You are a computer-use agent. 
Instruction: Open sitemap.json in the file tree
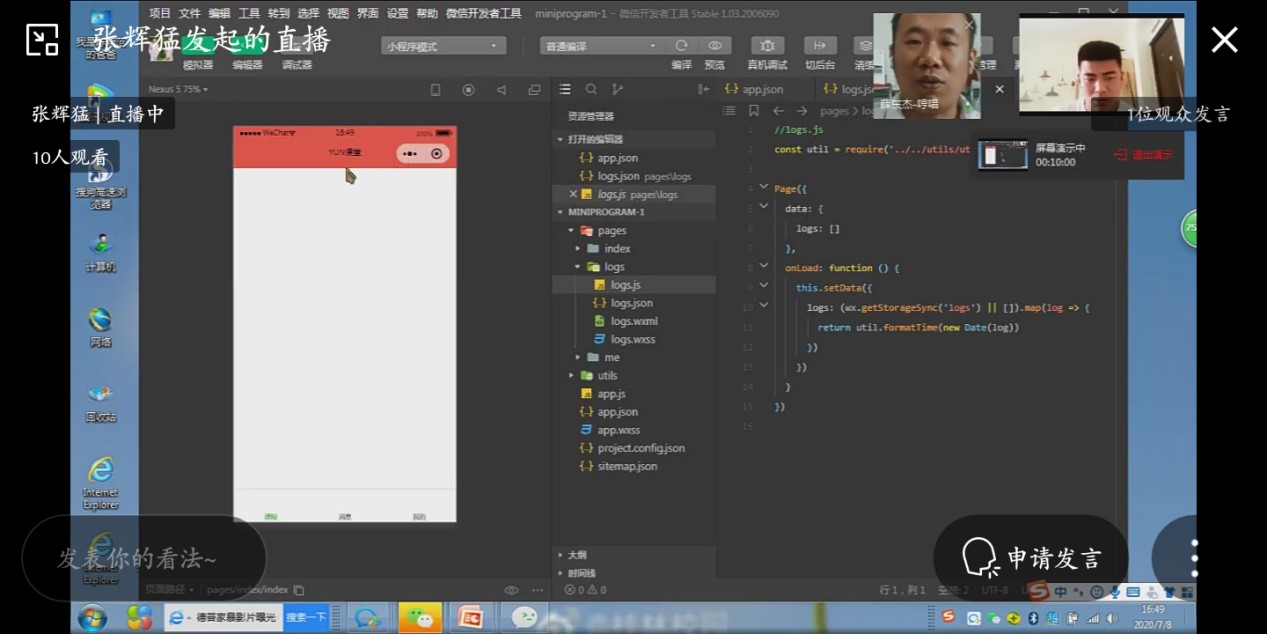click(627, 466)
